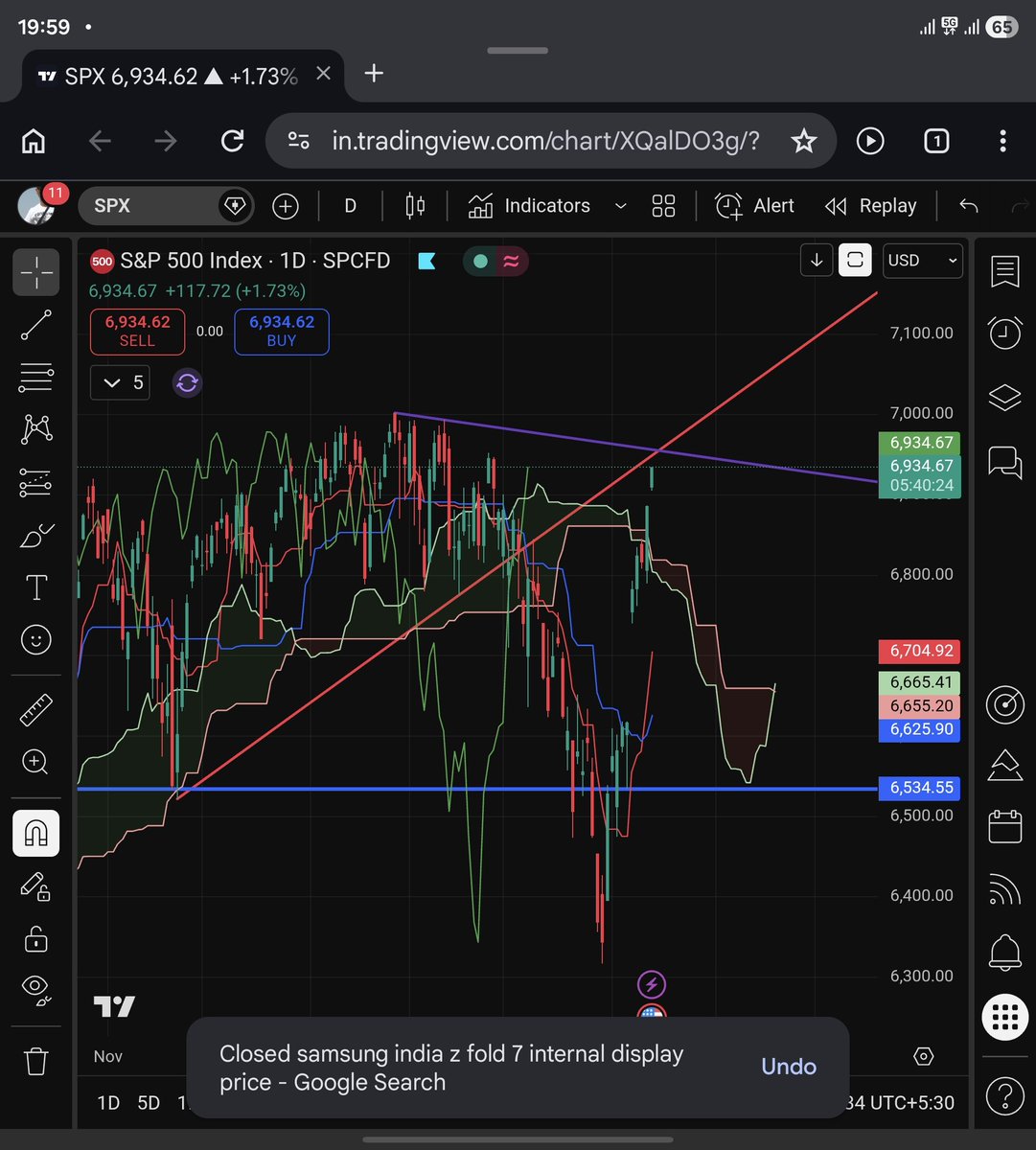
Task: Select the trend line drawing tool
Action: point(35,325)
